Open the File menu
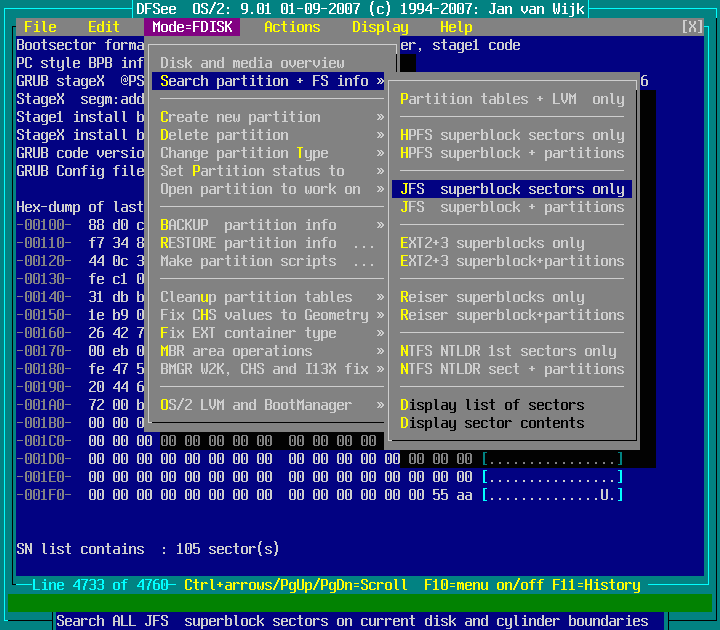Screen dimensions: 720x630 pos(40,27)
